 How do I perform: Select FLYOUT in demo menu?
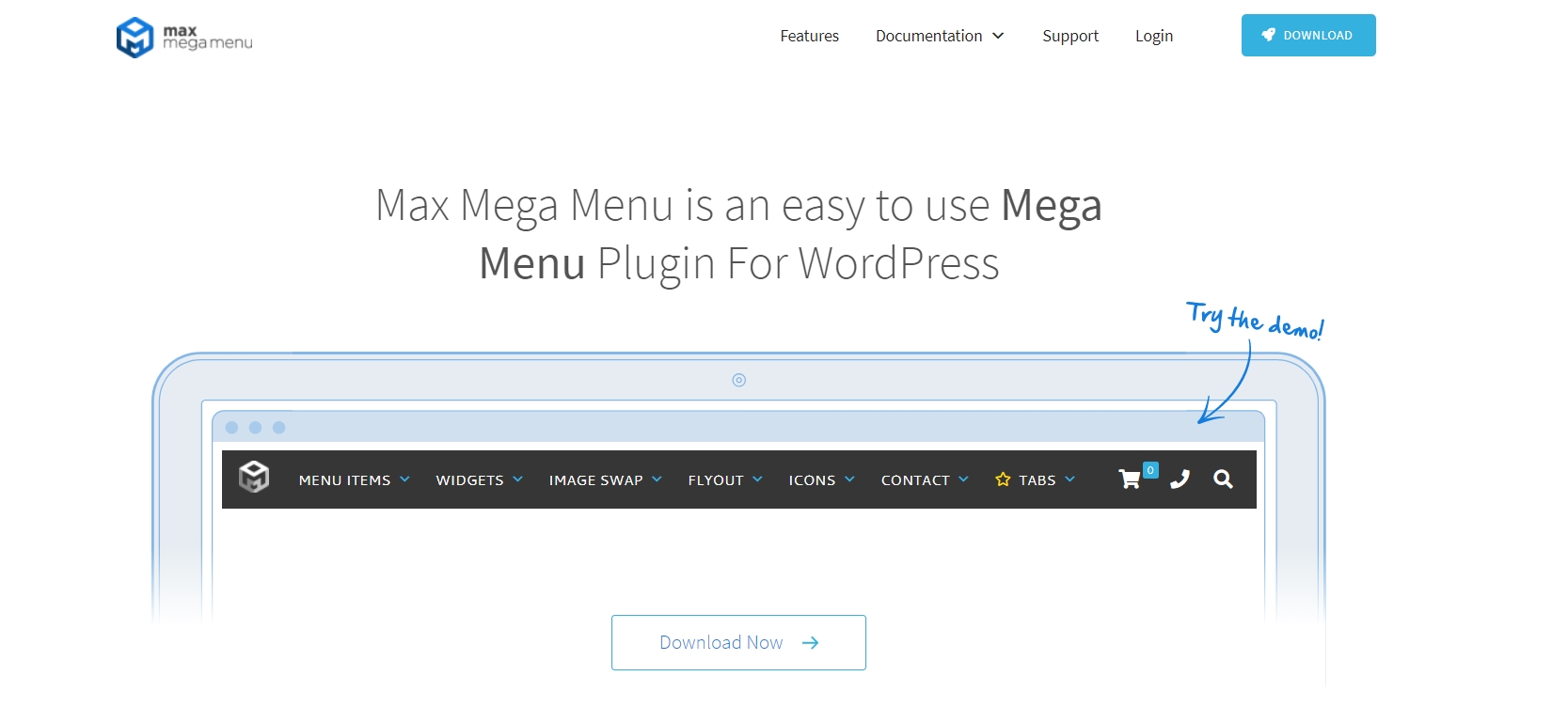point(716,480)
